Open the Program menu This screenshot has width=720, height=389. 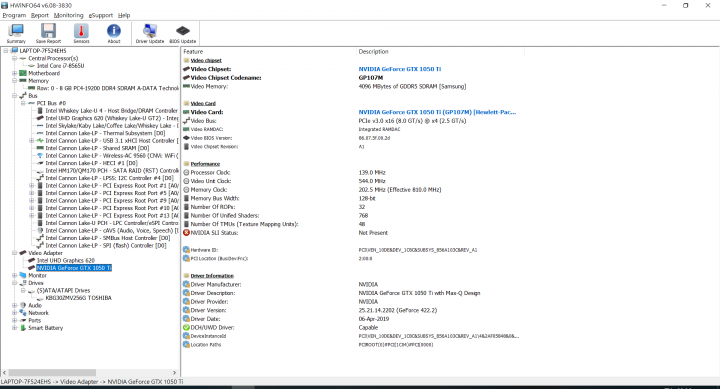click(x=14, y=15)
